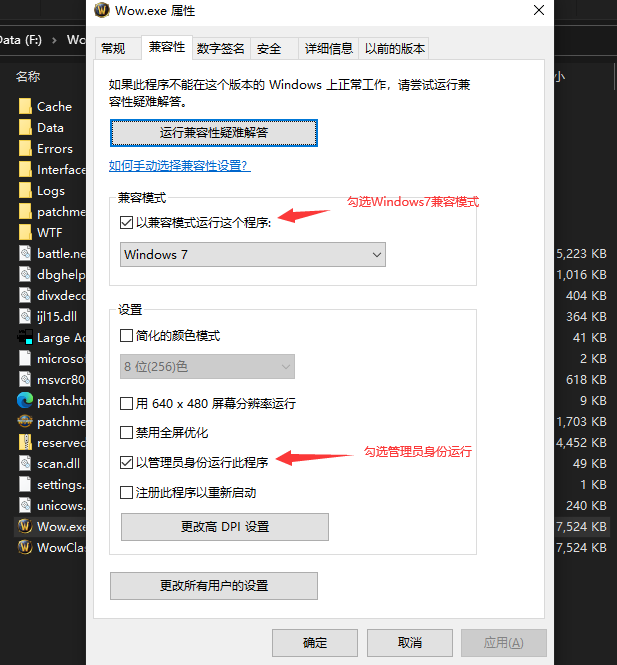Click the 5,223 KB size value
Screen dimensions: 617x665
pos(581,254)
